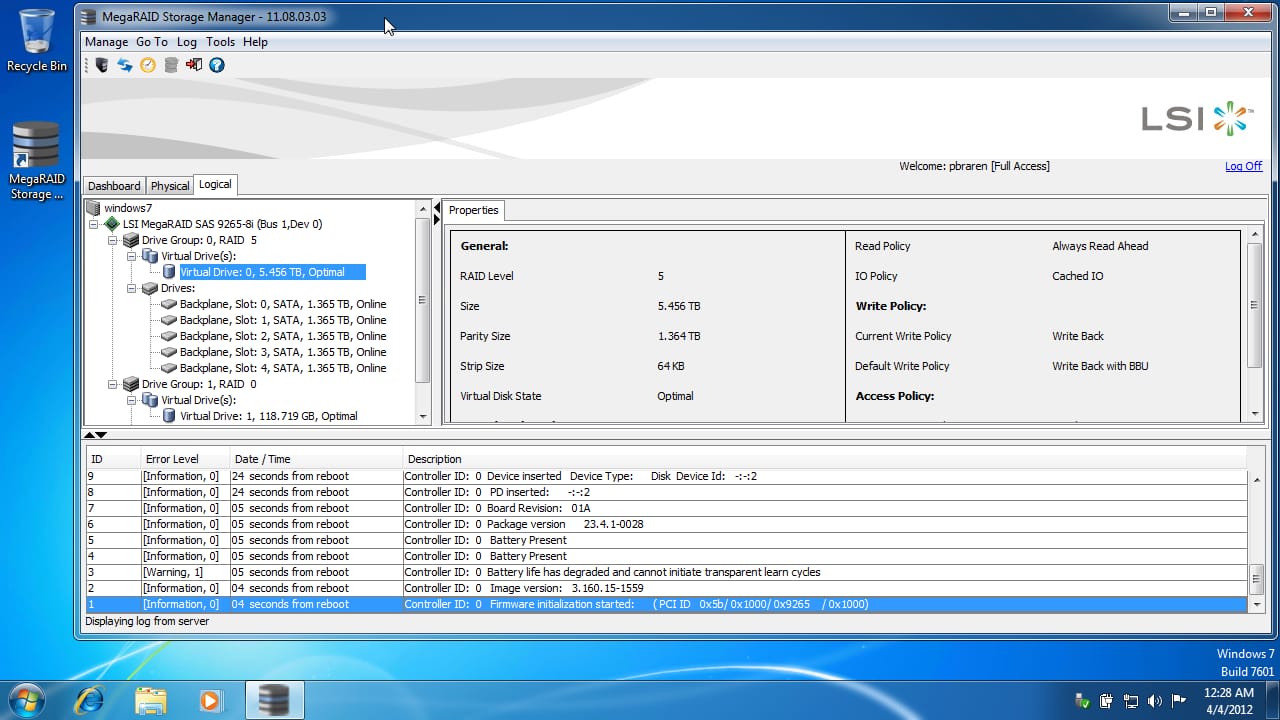Click the Drives folder icon under Drive Group 0
Screen dimensions: 1280x720
150,288
